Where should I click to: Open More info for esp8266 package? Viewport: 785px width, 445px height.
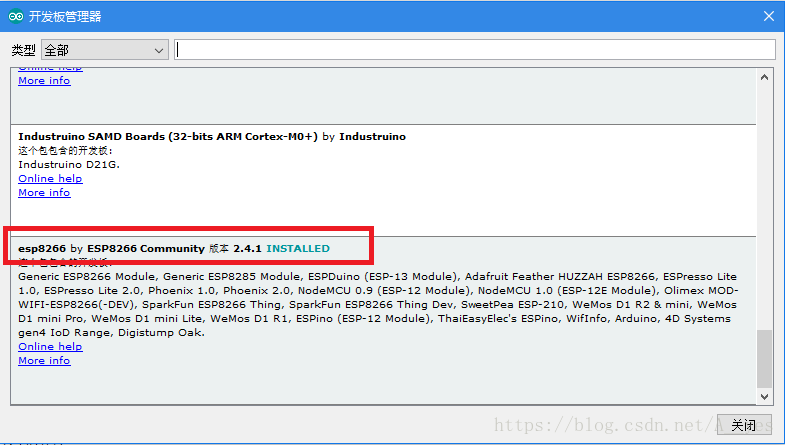coord(44,361)
